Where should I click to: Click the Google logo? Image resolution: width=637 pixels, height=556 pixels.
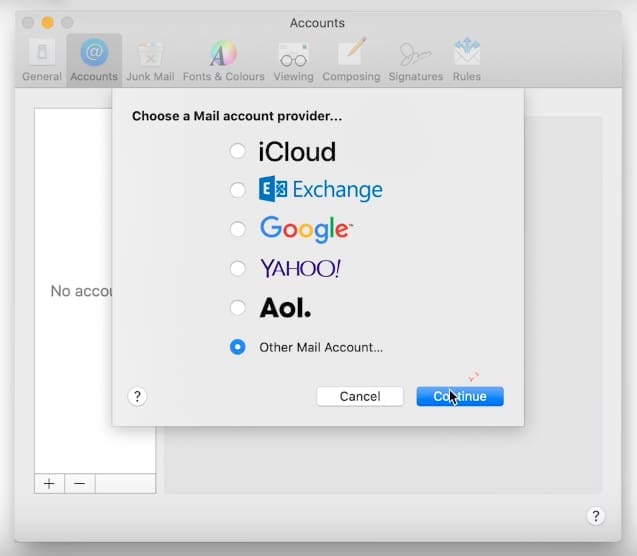point(306,229)
